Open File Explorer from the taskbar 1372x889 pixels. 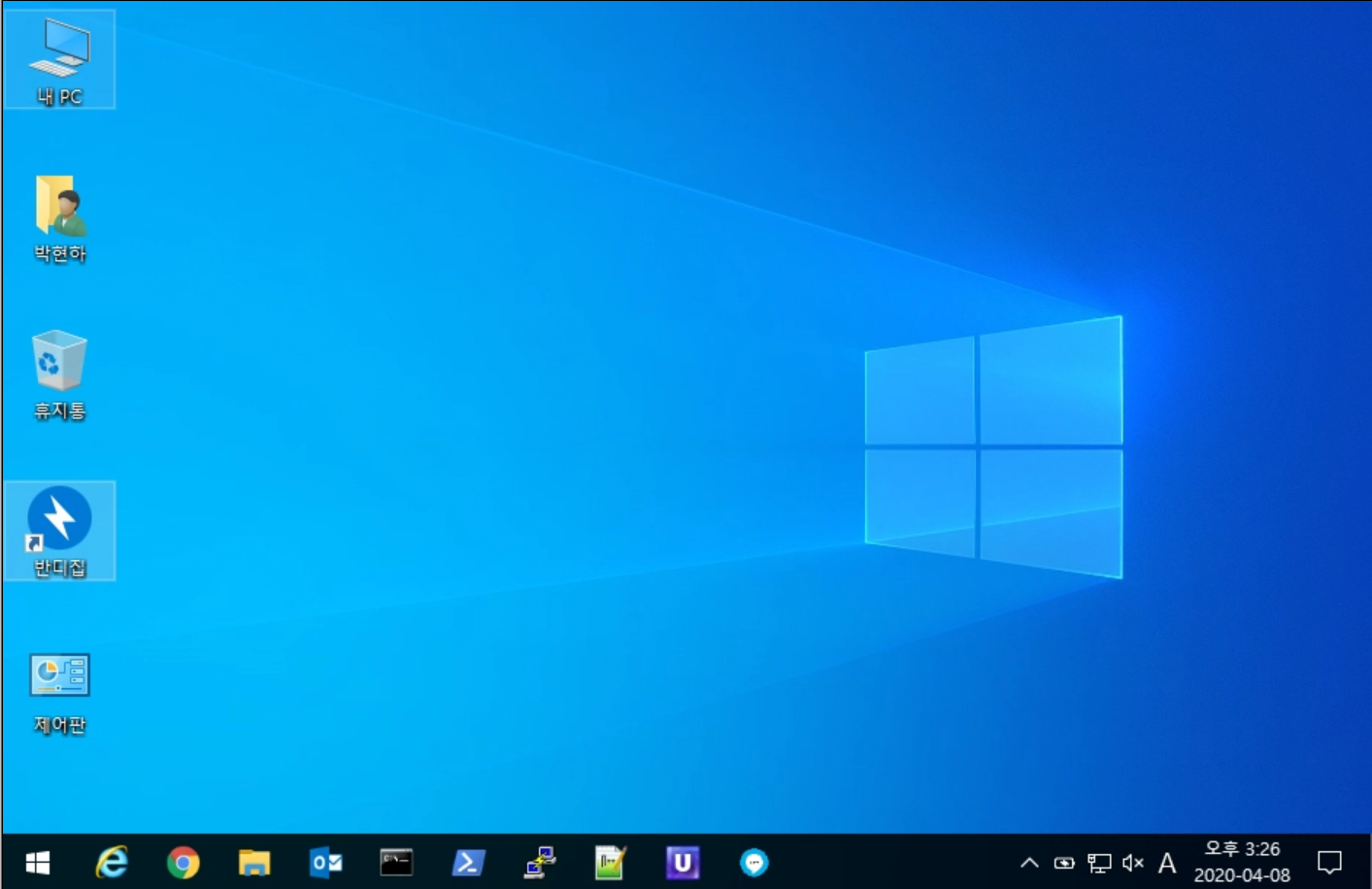[254, 863]
